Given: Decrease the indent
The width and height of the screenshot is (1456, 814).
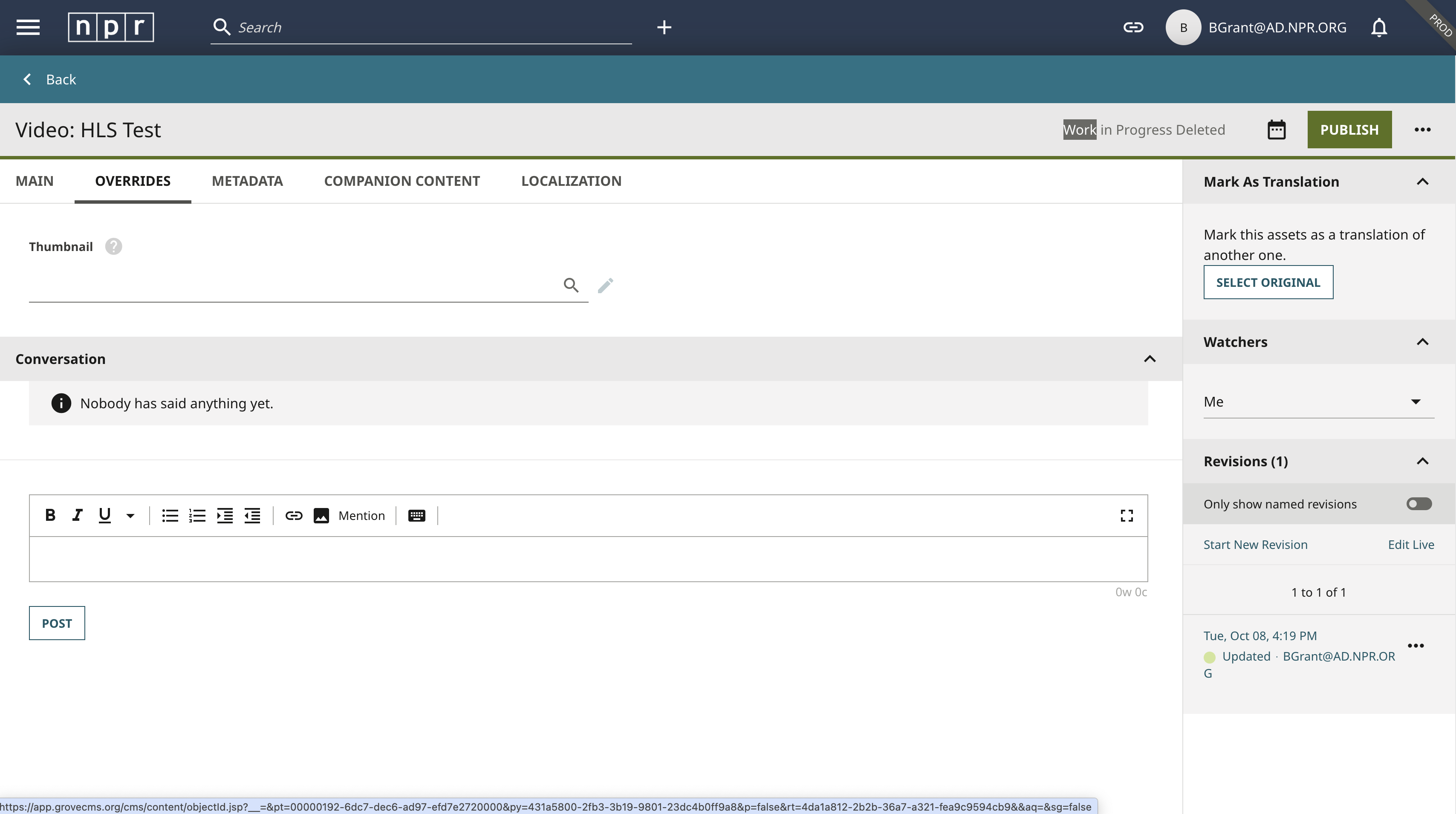Looking at the screenshot, I should pyautogui.click(x=251, y=516).
